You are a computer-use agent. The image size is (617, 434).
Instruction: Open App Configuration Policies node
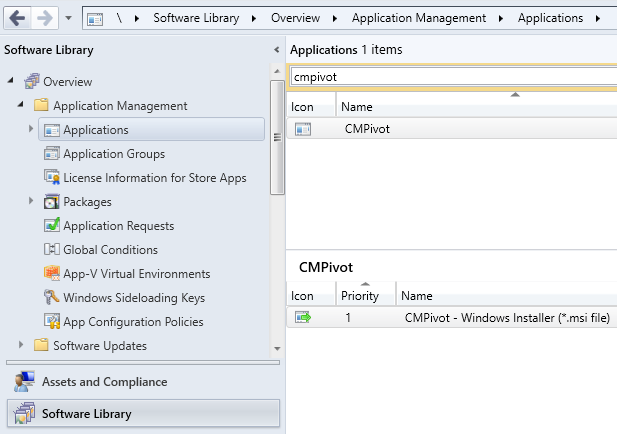tap(132, 322)
